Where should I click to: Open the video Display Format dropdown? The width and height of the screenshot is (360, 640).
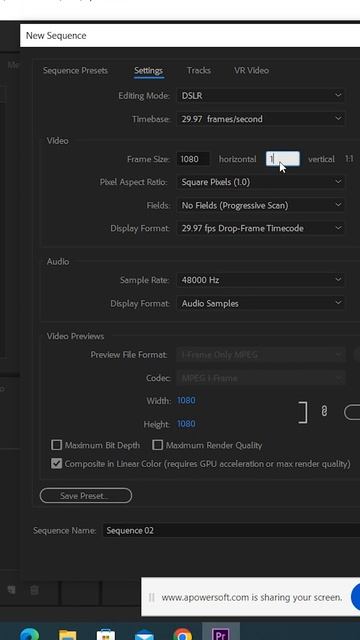pos(261,228)
